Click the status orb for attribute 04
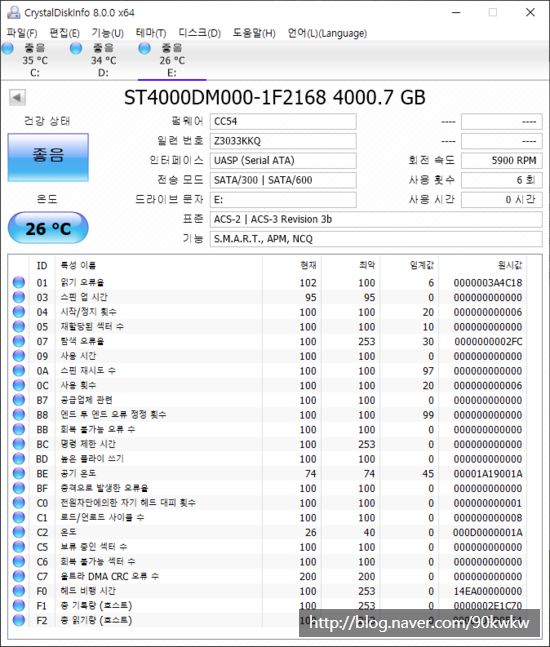 pos(19,312)
